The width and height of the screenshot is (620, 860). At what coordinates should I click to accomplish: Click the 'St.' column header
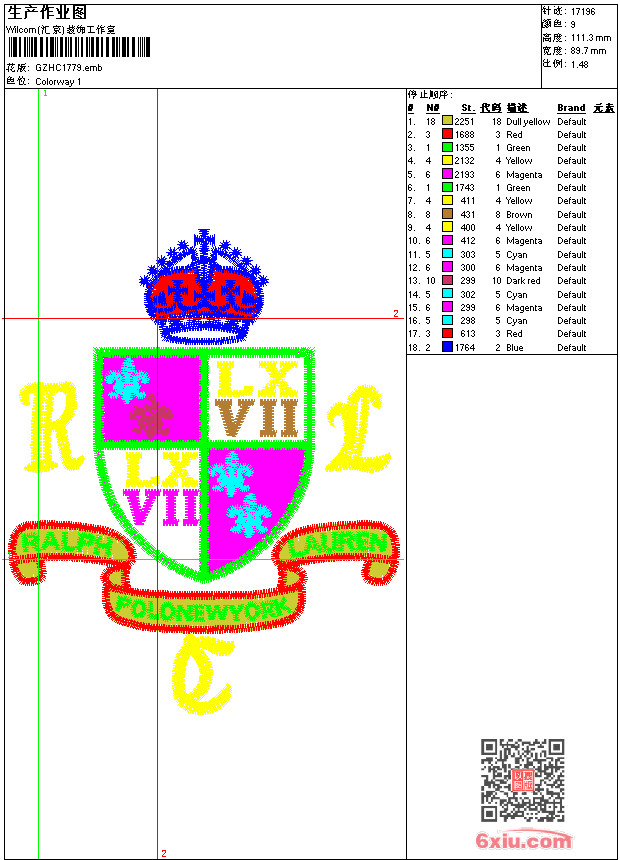click(x=467, y=108)
